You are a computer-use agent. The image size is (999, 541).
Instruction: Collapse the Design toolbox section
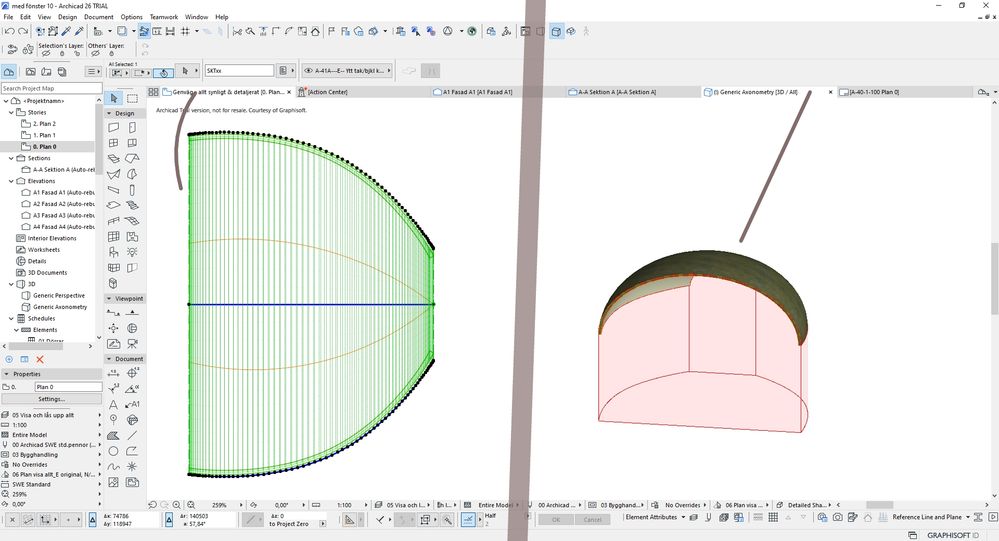click(110, 113)
